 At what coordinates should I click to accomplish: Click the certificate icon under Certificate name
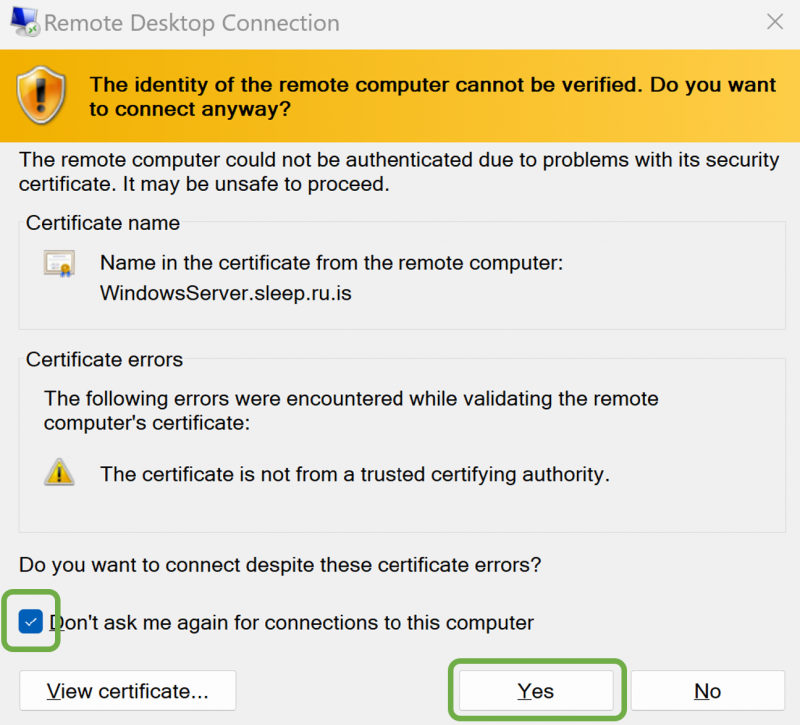59,264
